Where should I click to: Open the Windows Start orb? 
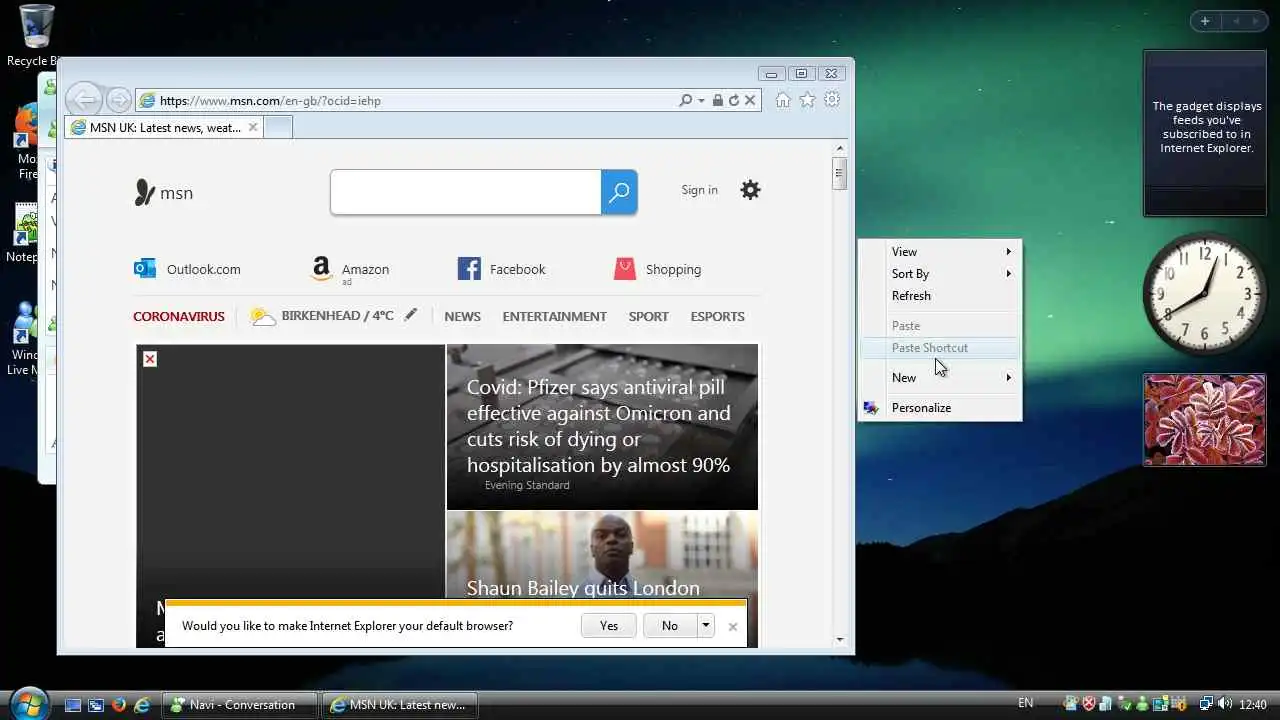click(31, 703)
